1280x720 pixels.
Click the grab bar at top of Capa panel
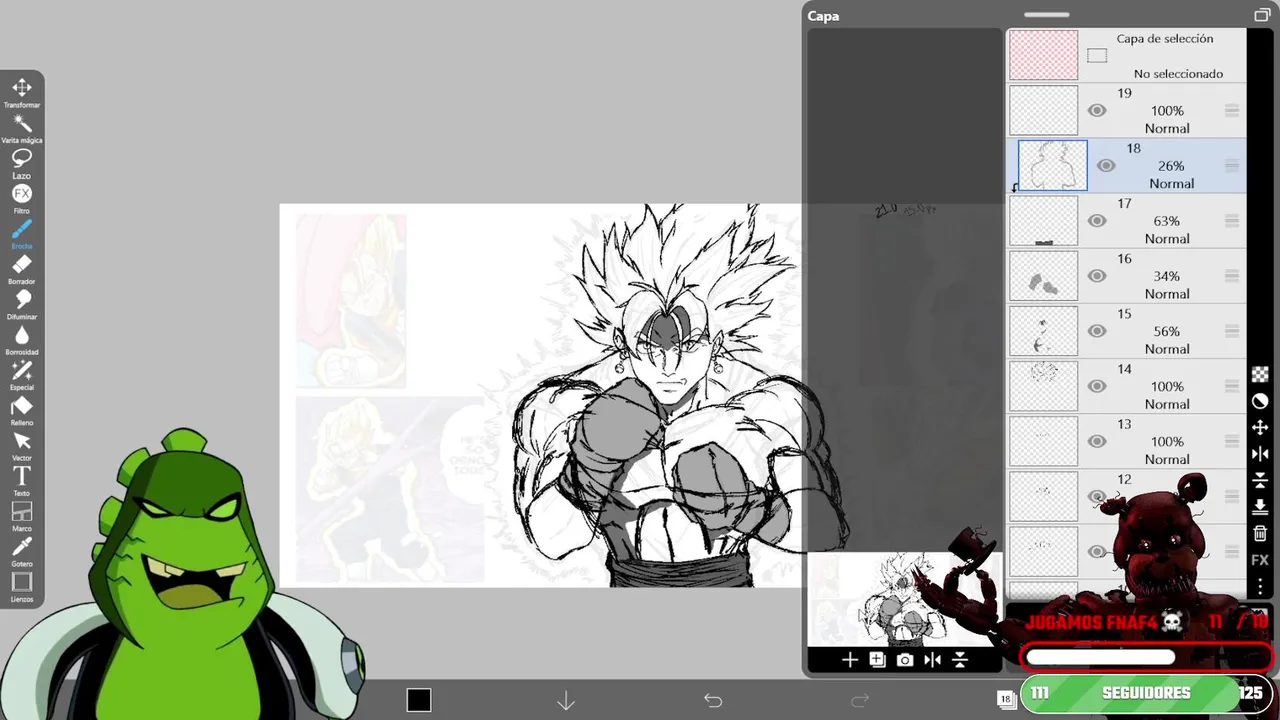[1047, 14]
